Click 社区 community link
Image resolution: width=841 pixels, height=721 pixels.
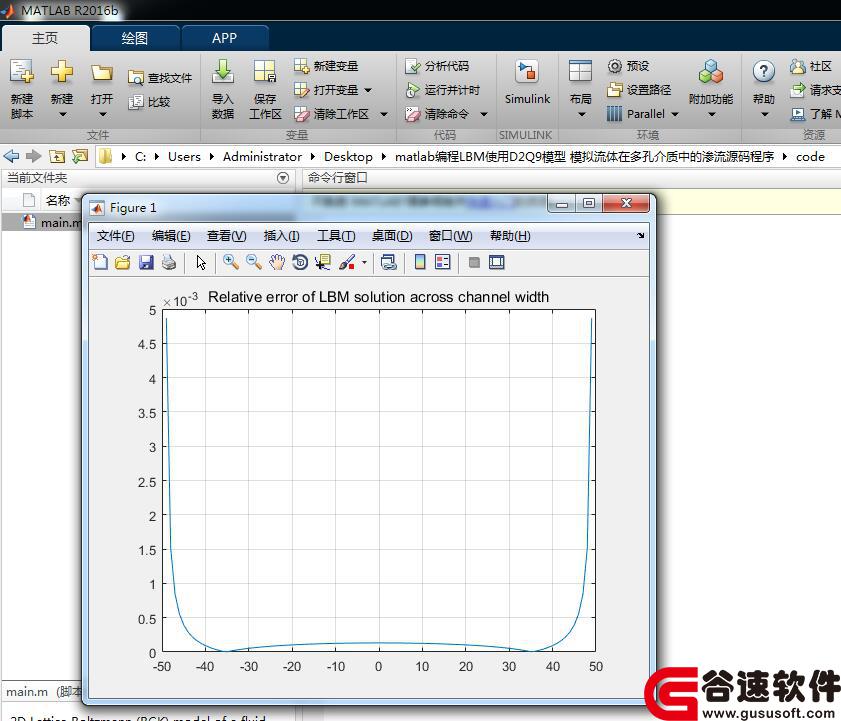[810, 66]
